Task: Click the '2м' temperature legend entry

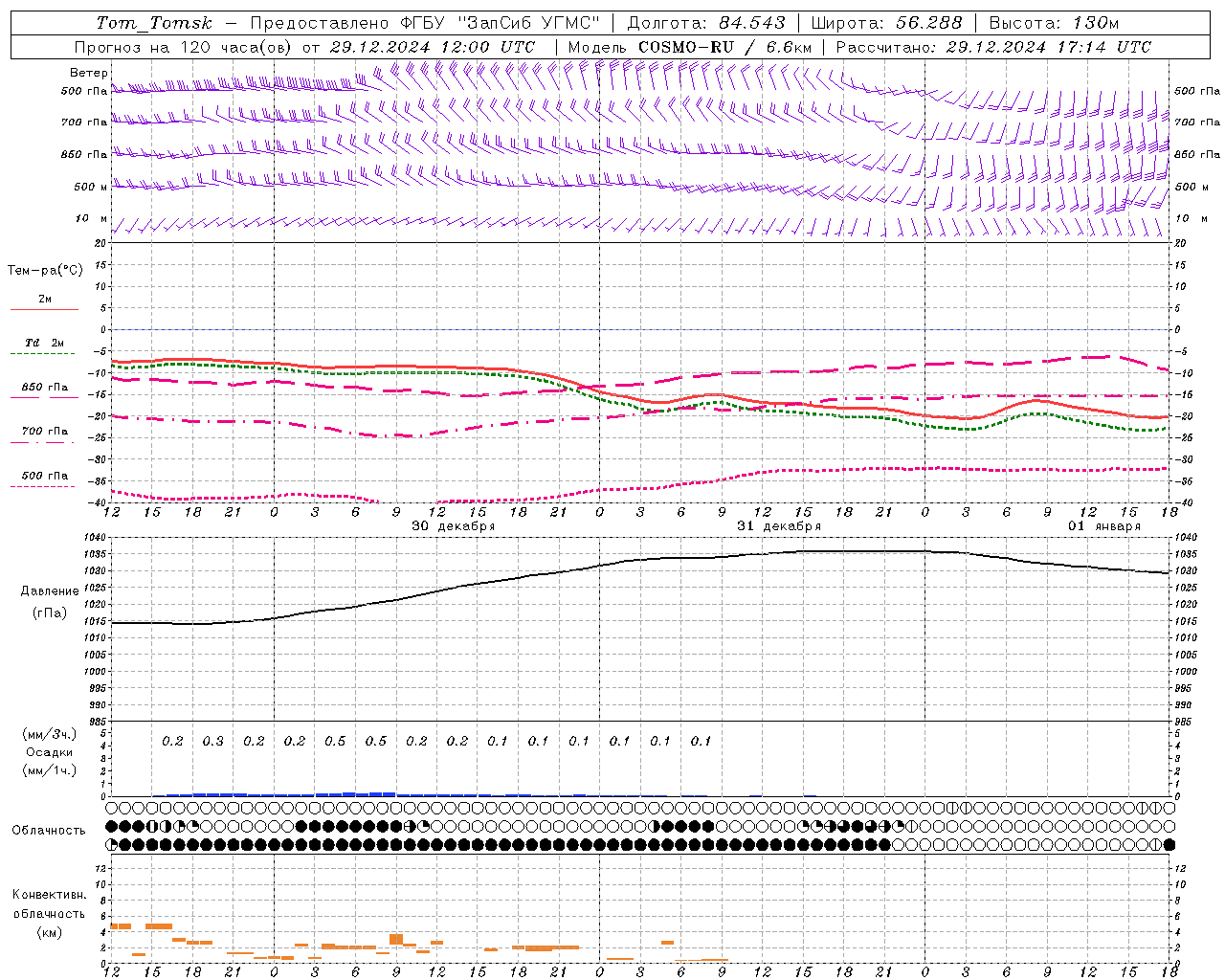Action: [45, 300]
